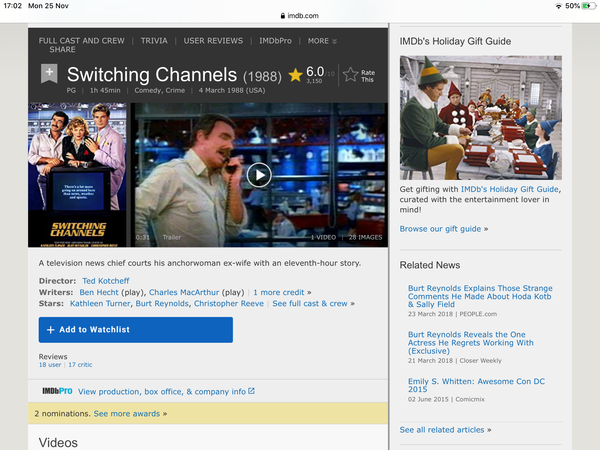Open the Crime genre link
The width and height of the screenshot is (600, 450).
point(175,91)
